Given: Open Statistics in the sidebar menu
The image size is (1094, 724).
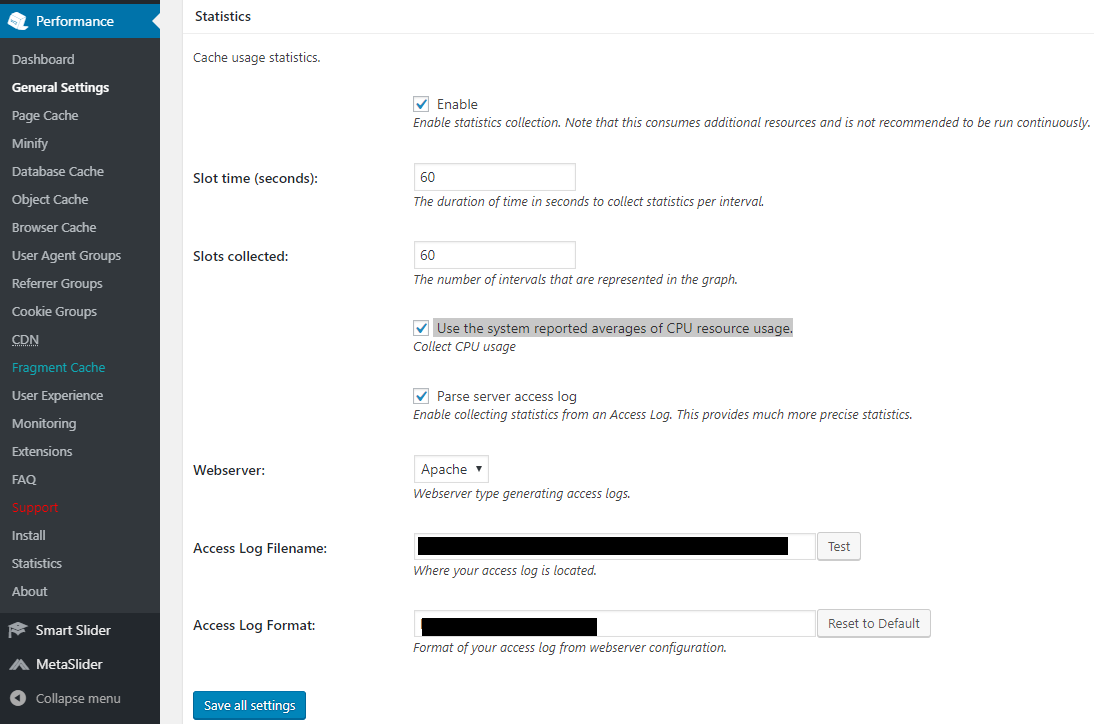Looking at the screenshot, I should [36, 563].
